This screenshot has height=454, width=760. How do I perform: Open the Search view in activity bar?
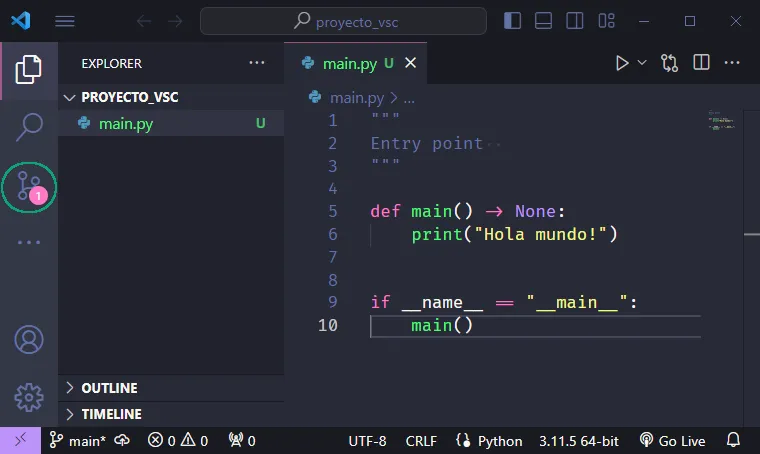(x=29, y=127)
